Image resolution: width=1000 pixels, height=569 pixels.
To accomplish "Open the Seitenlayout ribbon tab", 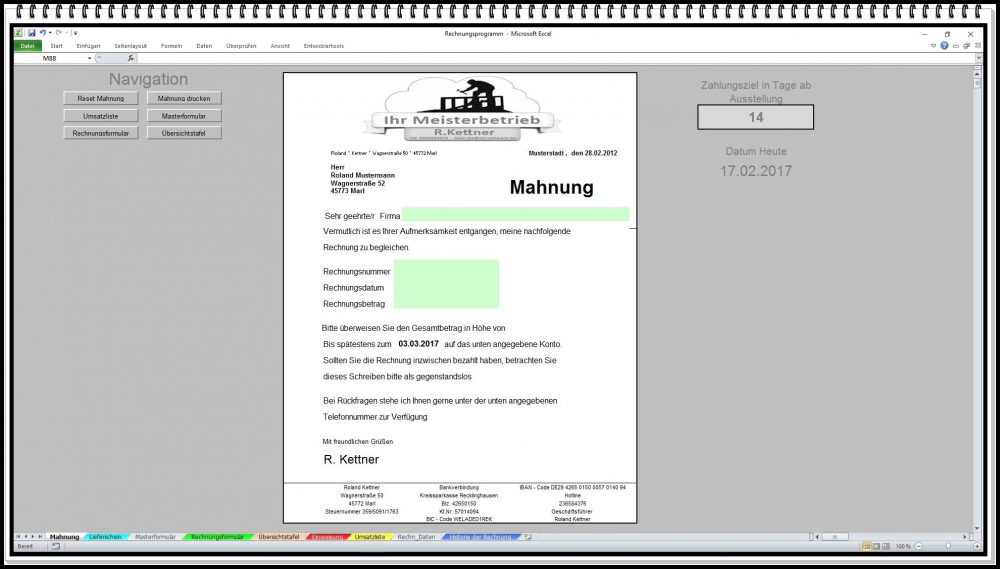I will [x=130, y=46].
